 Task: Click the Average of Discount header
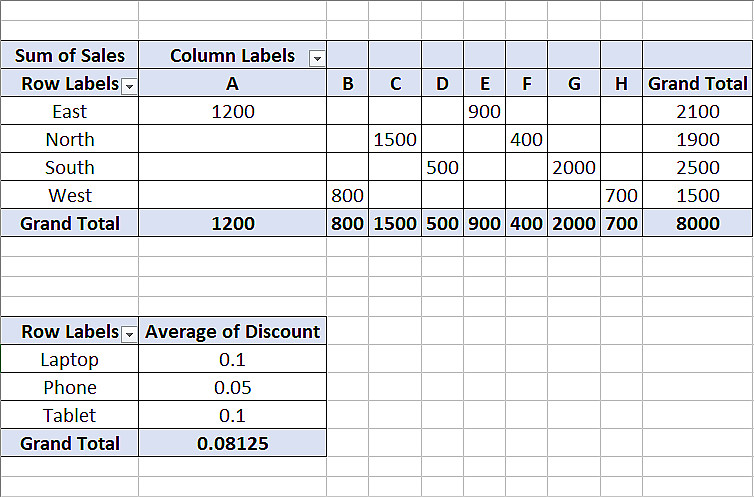coord(233,332)
